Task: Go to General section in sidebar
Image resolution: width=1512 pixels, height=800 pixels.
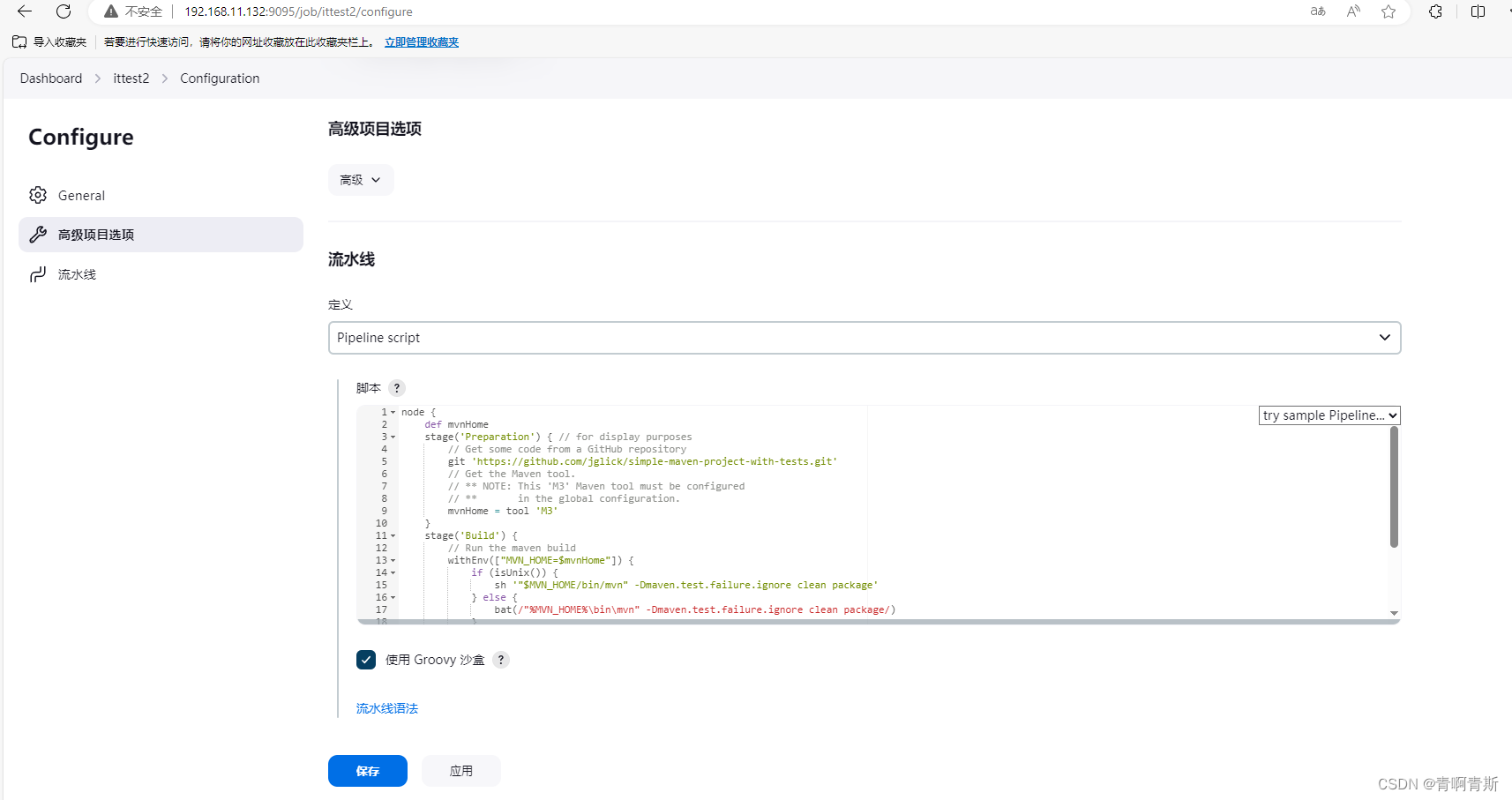Action: [161, 195]
